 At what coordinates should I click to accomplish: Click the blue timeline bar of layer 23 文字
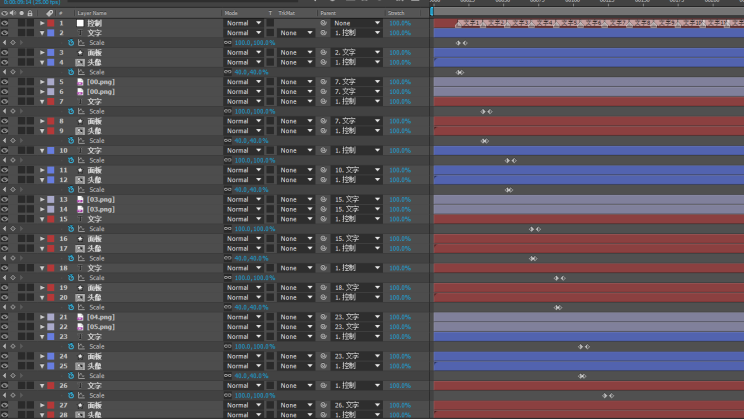(x=588, y=336)
